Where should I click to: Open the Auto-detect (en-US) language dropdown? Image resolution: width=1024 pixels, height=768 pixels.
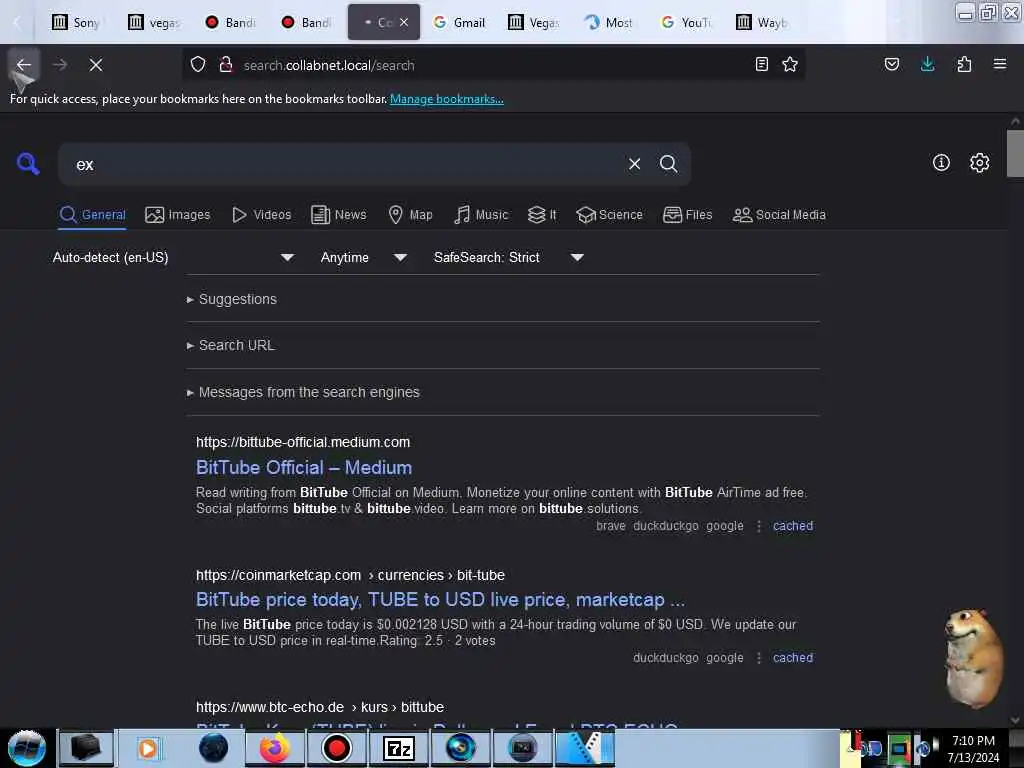tap(173, 257)
